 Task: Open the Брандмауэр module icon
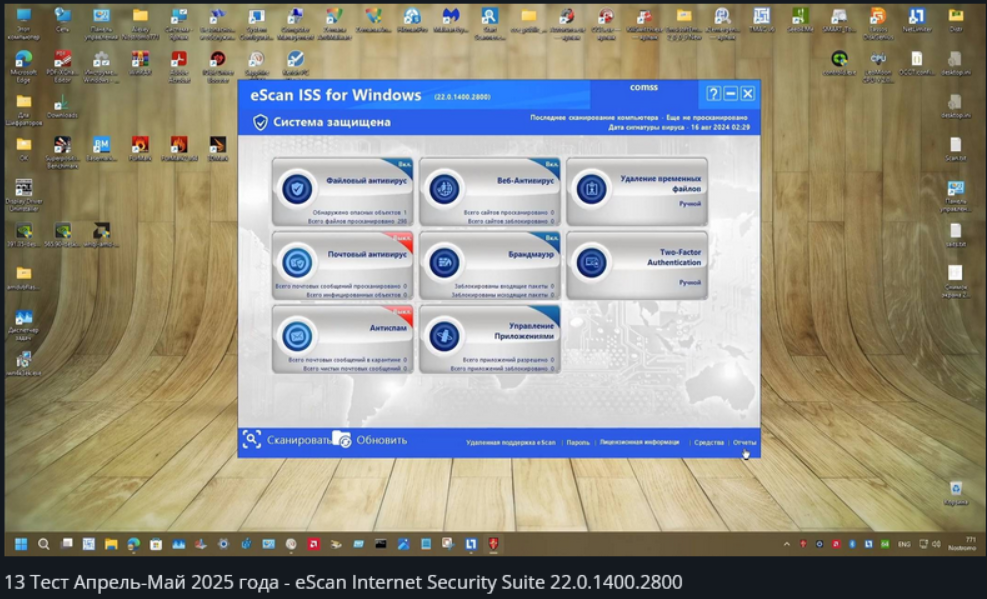click(444, 262)
